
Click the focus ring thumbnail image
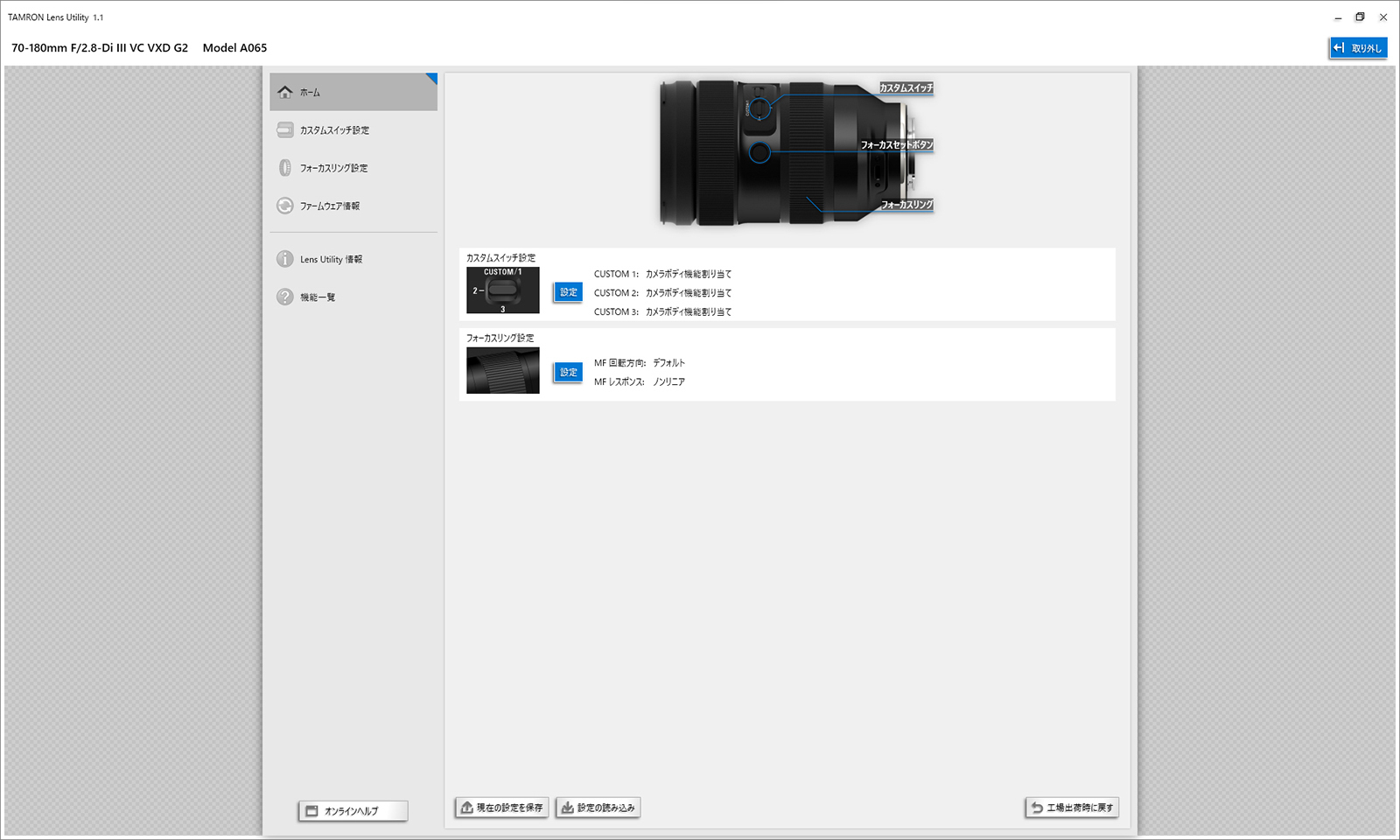pyautogui.click(x=503, y=369)
